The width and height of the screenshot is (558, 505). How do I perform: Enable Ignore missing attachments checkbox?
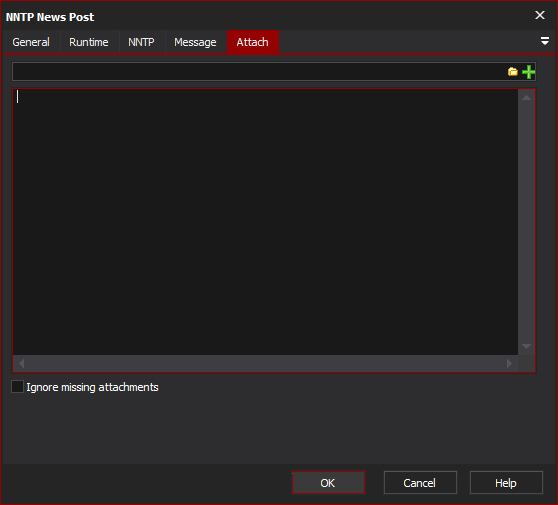(x=17, y=386)
